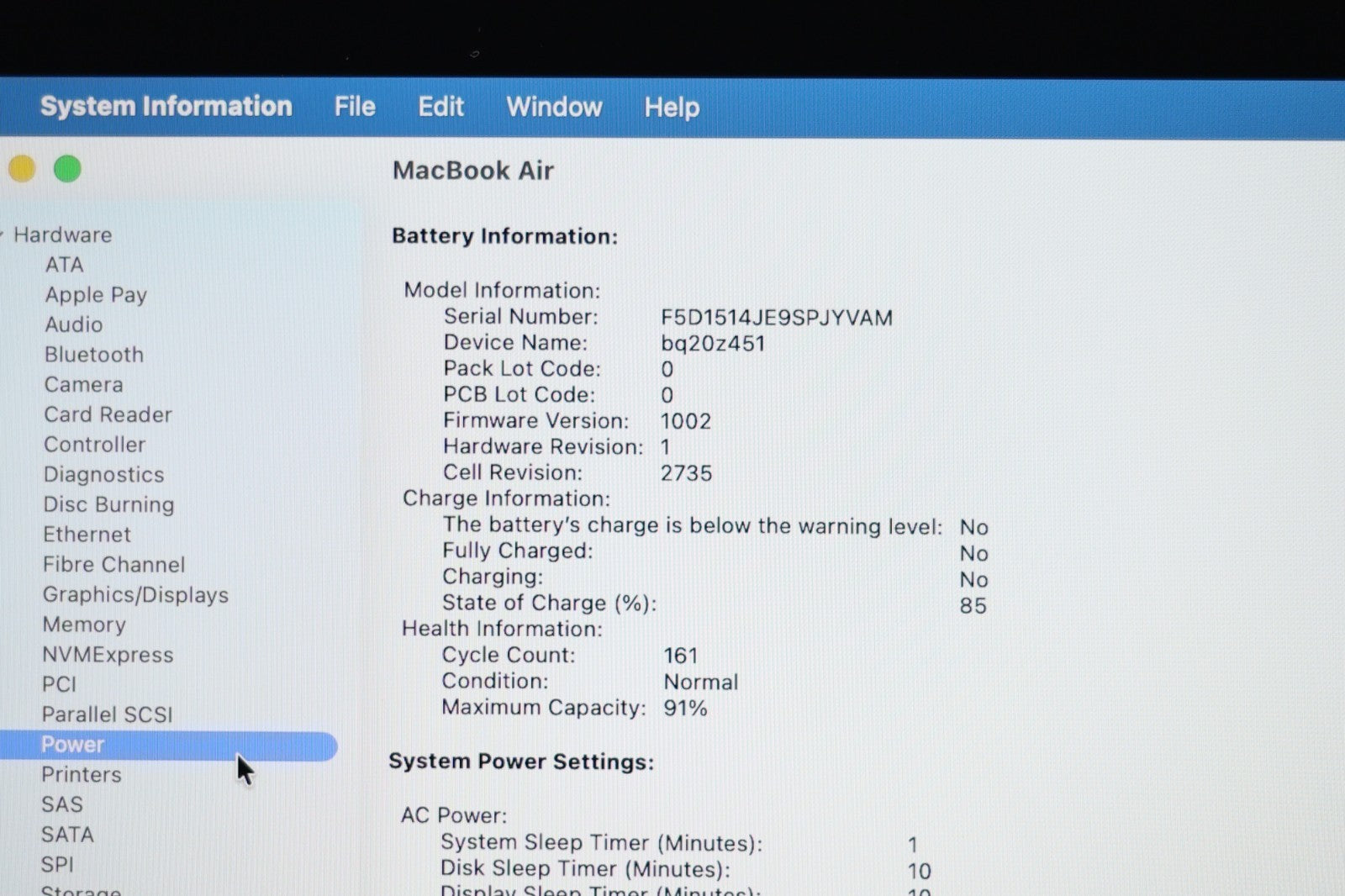The image size is (1345, 896).
Task: Show Bluetooth hardware information
Action: 94,355
